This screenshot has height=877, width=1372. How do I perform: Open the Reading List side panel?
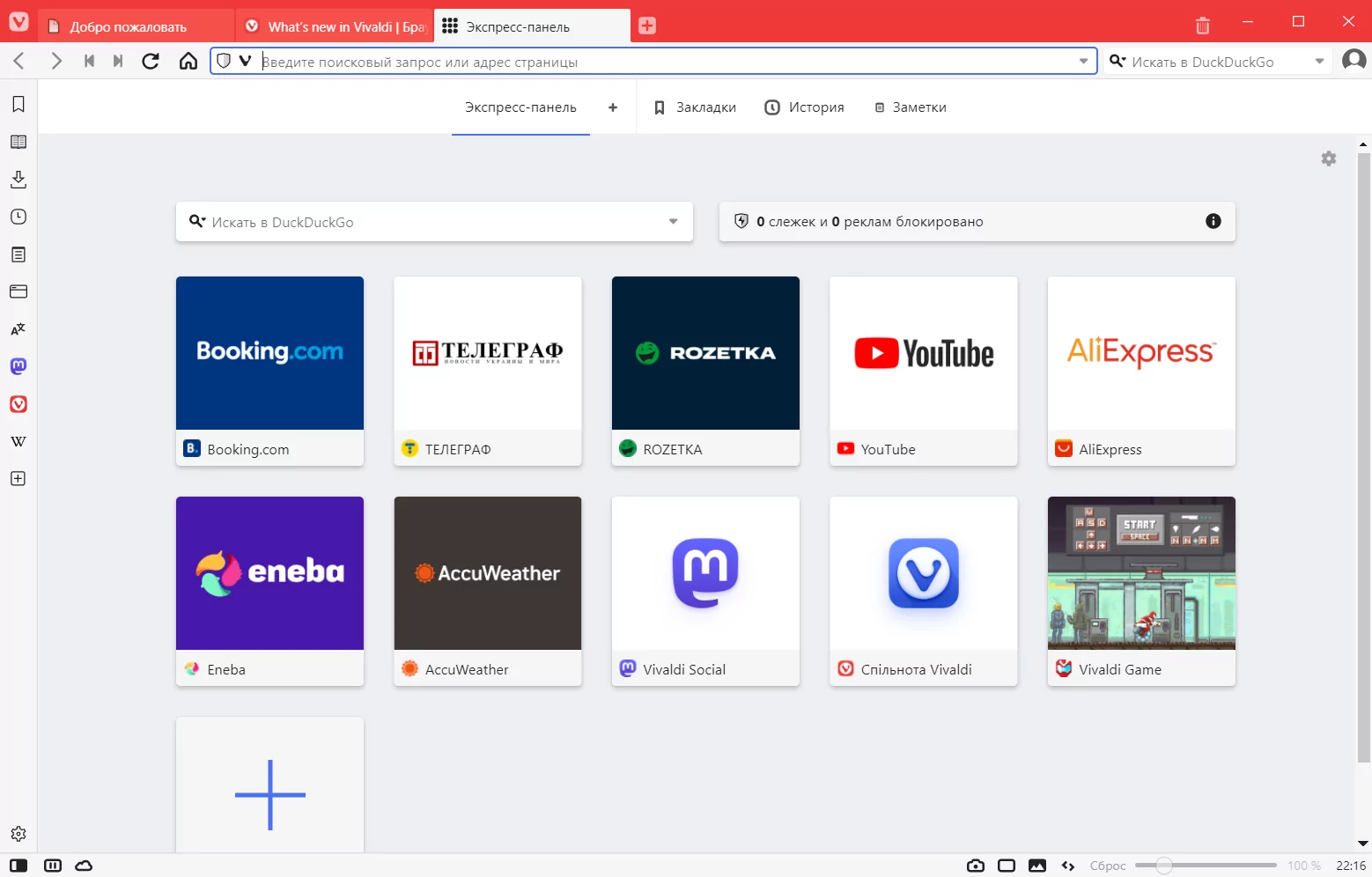point(18,142)
